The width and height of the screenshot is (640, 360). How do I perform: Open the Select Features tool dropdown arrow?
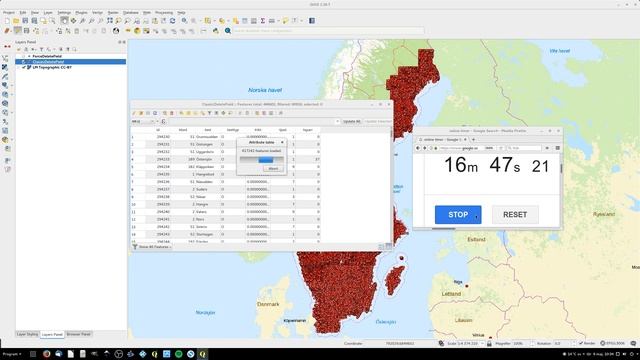tap(214, 21)
